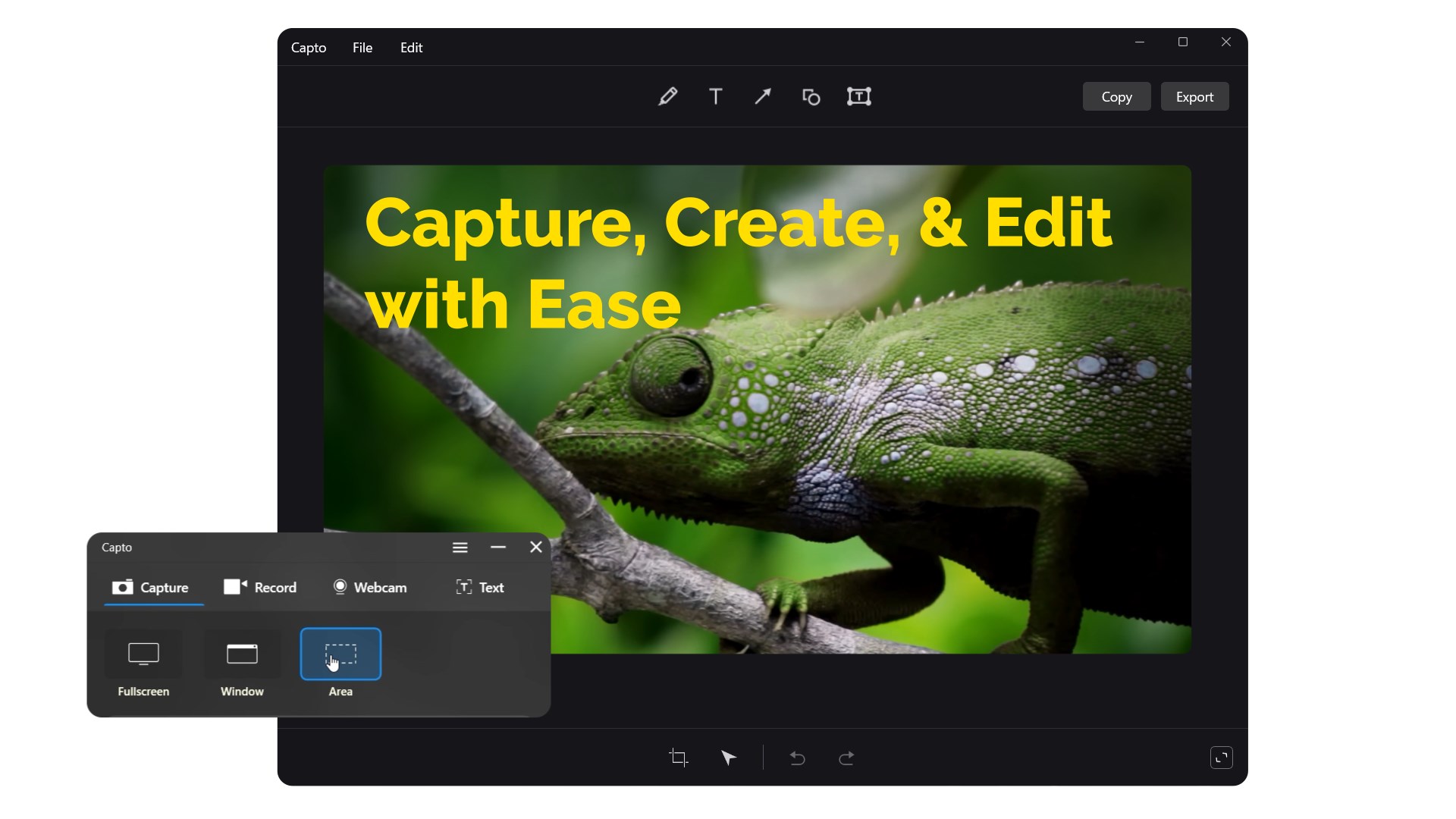Open the Text tab

pos(480,588)
